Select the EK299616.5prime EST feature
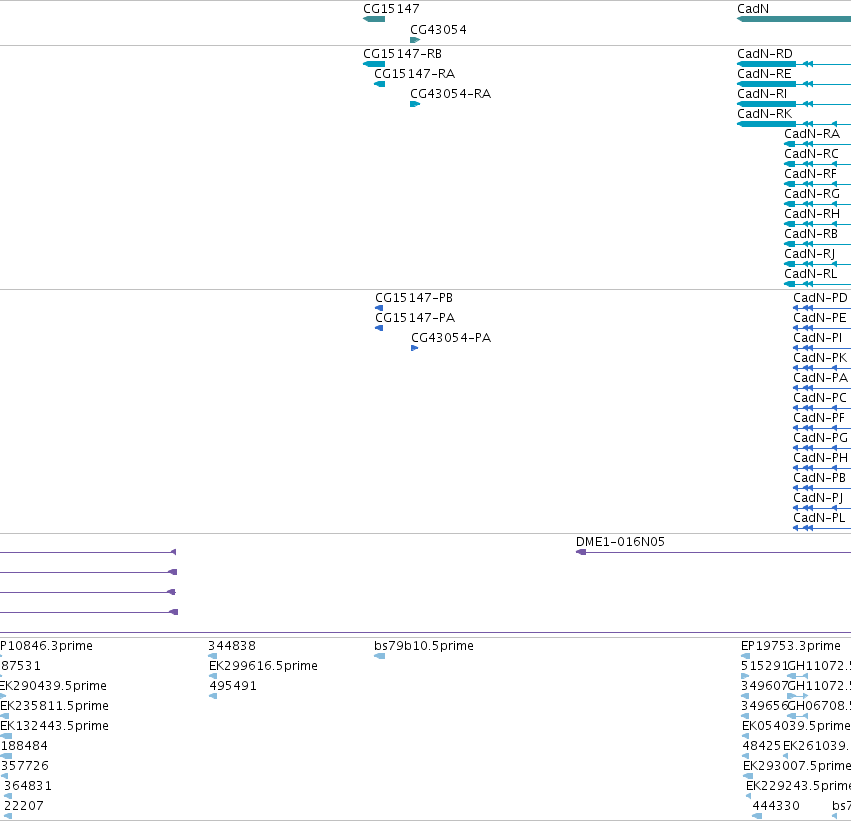The height and width of the screenshot is (821, 851). coord(213,676)
